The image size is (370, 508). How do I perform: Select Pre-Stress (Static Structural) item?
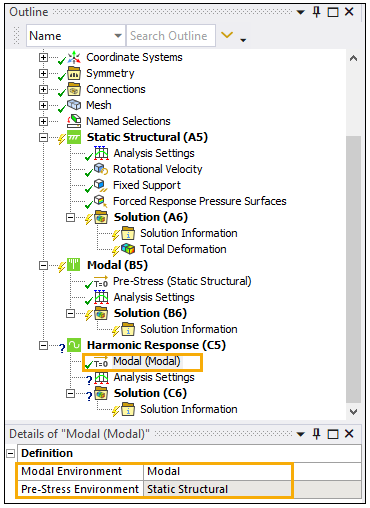(x=182, y=281)
